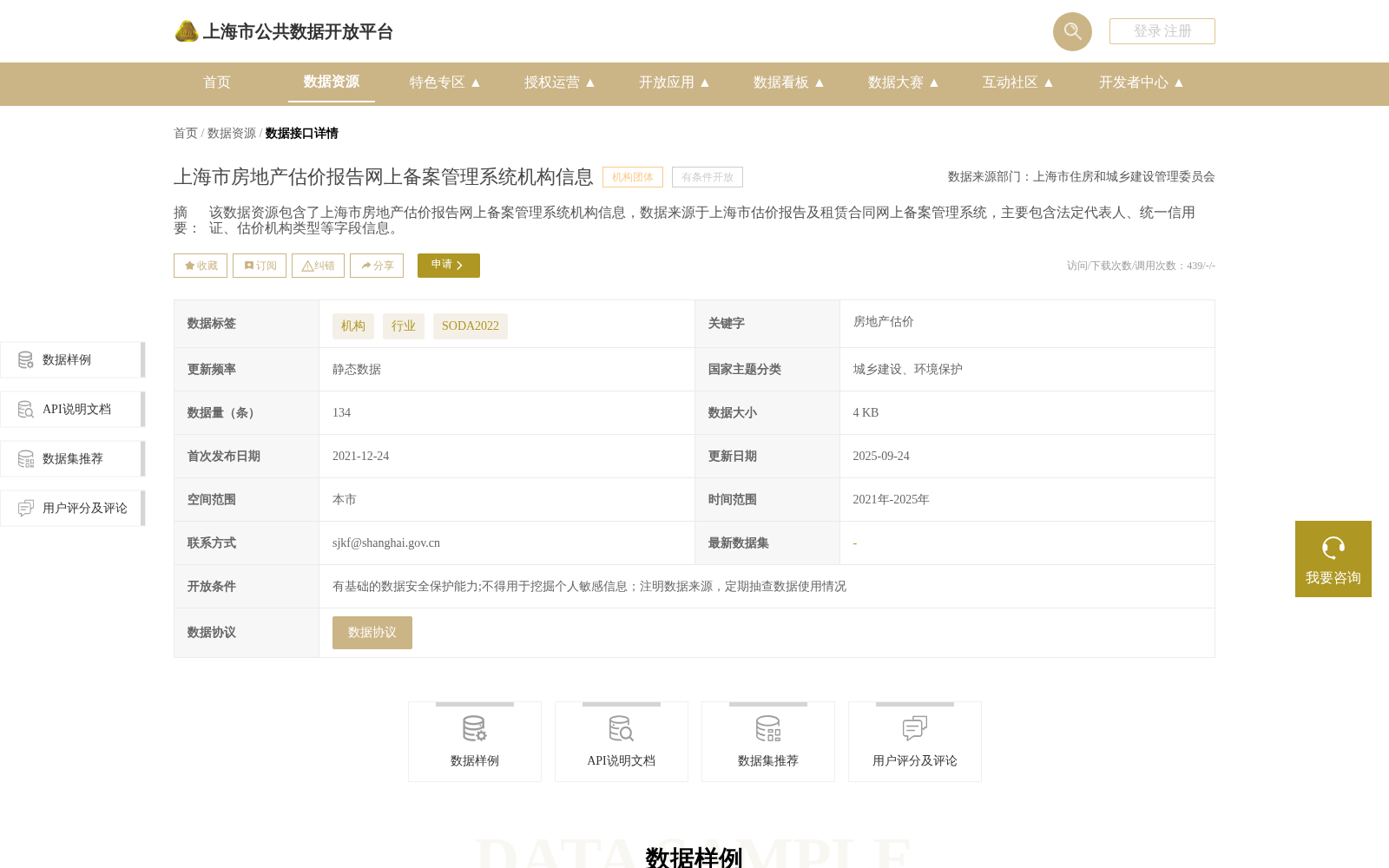The height and width of the screenshot is (868, 1389).
Task: Click the 静态数据 update frequency value
Action: click(x=357, y=370)
